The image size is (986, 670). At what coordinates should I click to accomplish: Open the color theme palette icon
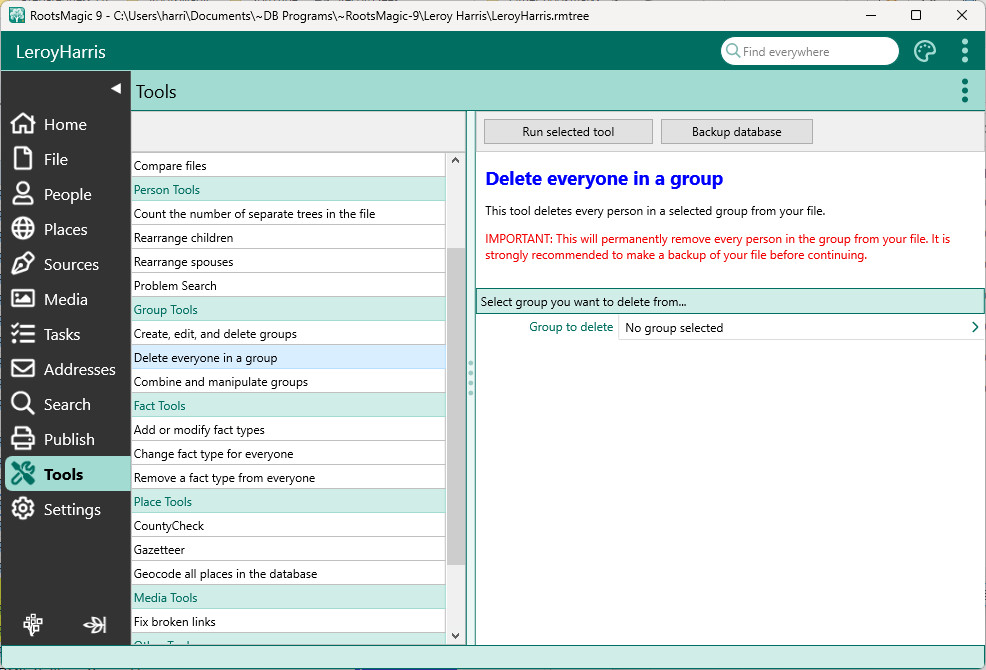(x=925, y=52)
